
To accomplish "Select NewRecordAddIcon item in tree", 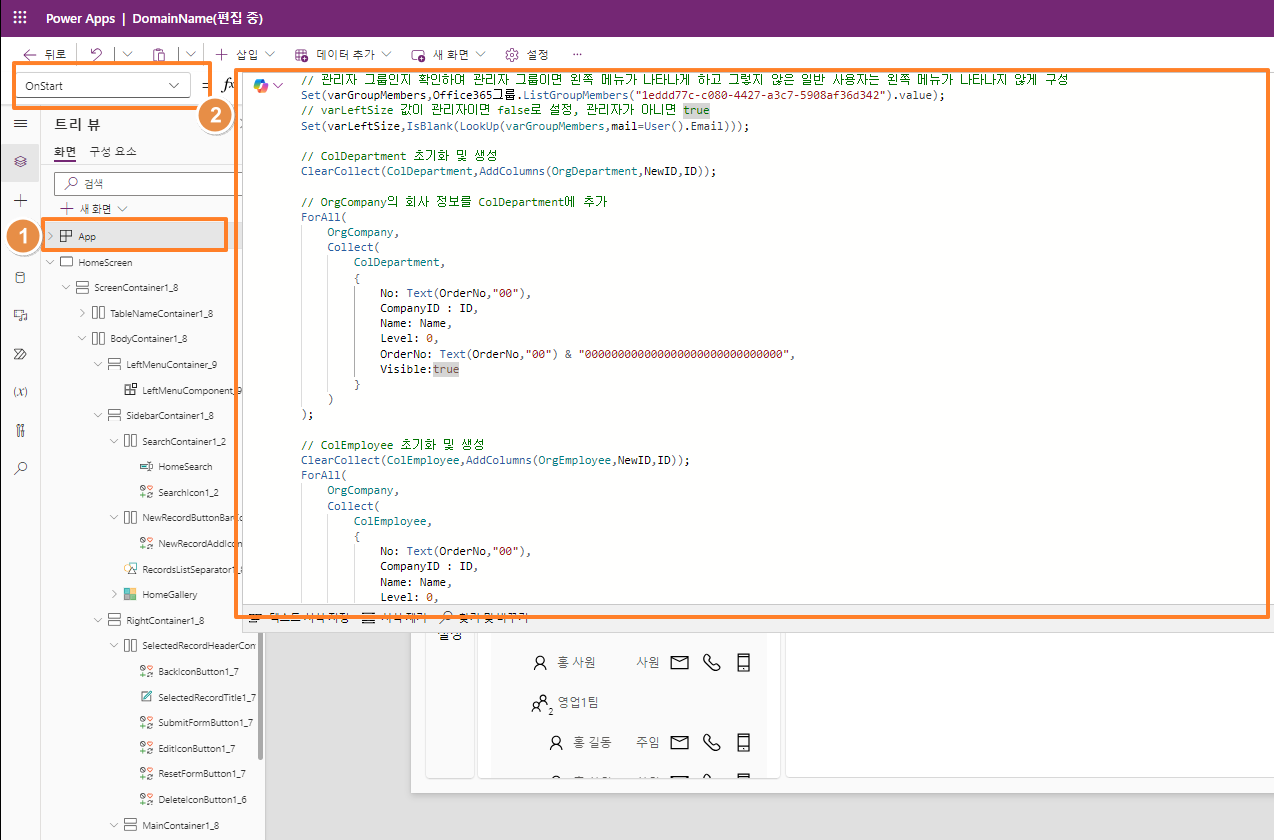I will [200, 543].
